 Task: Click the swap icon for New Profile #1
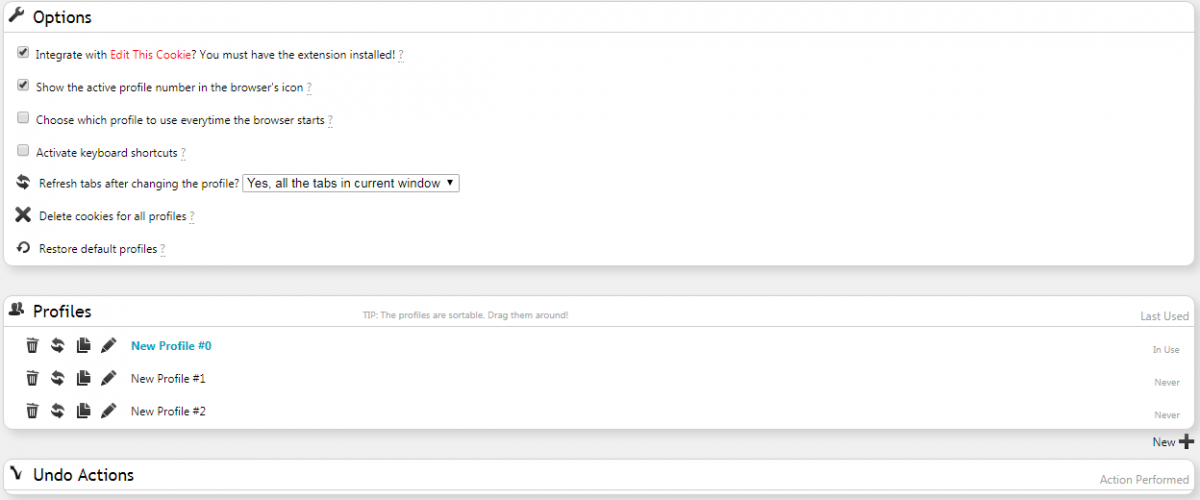[x=58, y=379]
